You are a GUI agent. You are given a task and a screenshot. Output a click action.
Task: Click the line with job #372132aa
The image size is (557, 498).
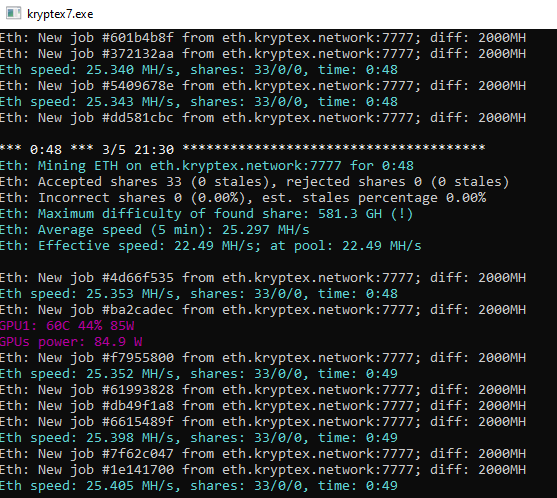coord(263,54)
